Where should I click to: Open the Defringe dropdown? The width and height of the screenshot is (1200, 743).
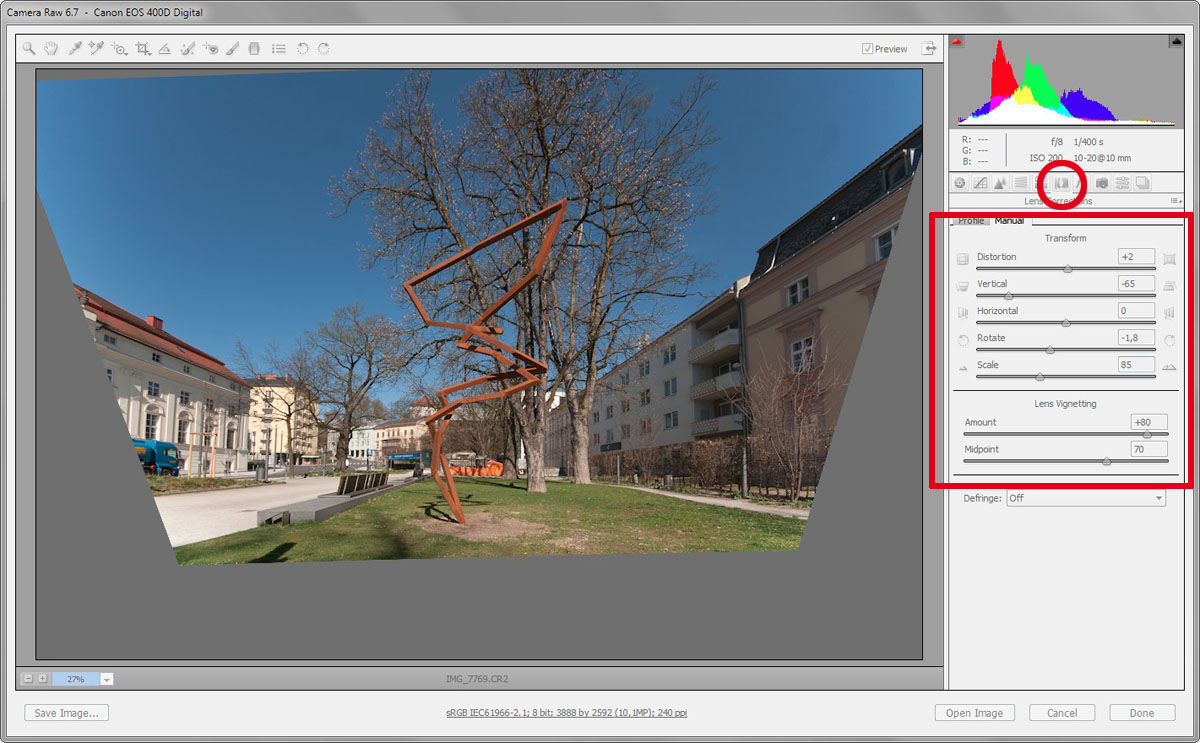pyautogui.click(x=1085, y=498)
